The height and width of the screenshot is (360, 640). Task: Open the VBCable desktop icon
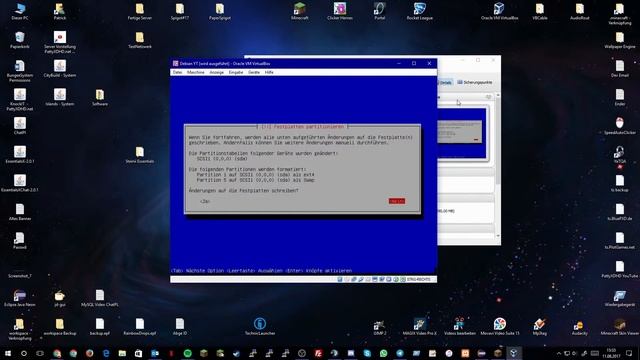540,11
